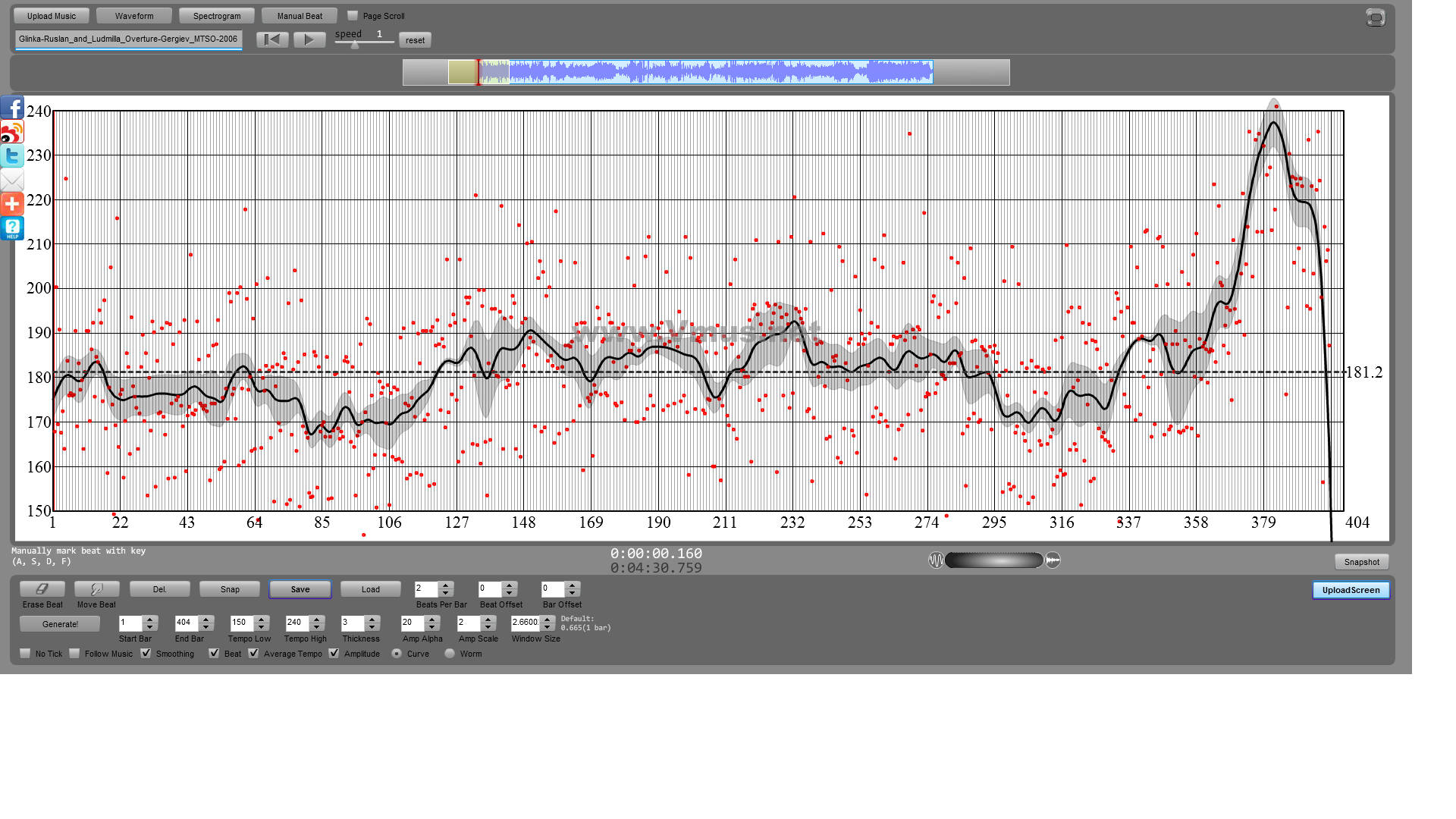This screenshot has width=1456, height=819.
Task: Open the Help question-mark sidebar icon
Action: coord(12,227)
